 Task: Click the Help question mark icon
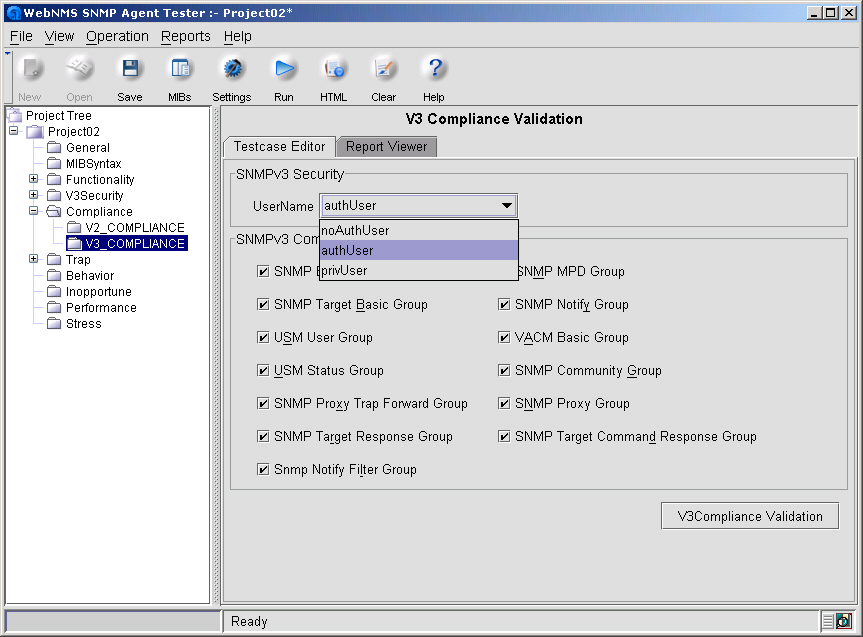[434, 69]
